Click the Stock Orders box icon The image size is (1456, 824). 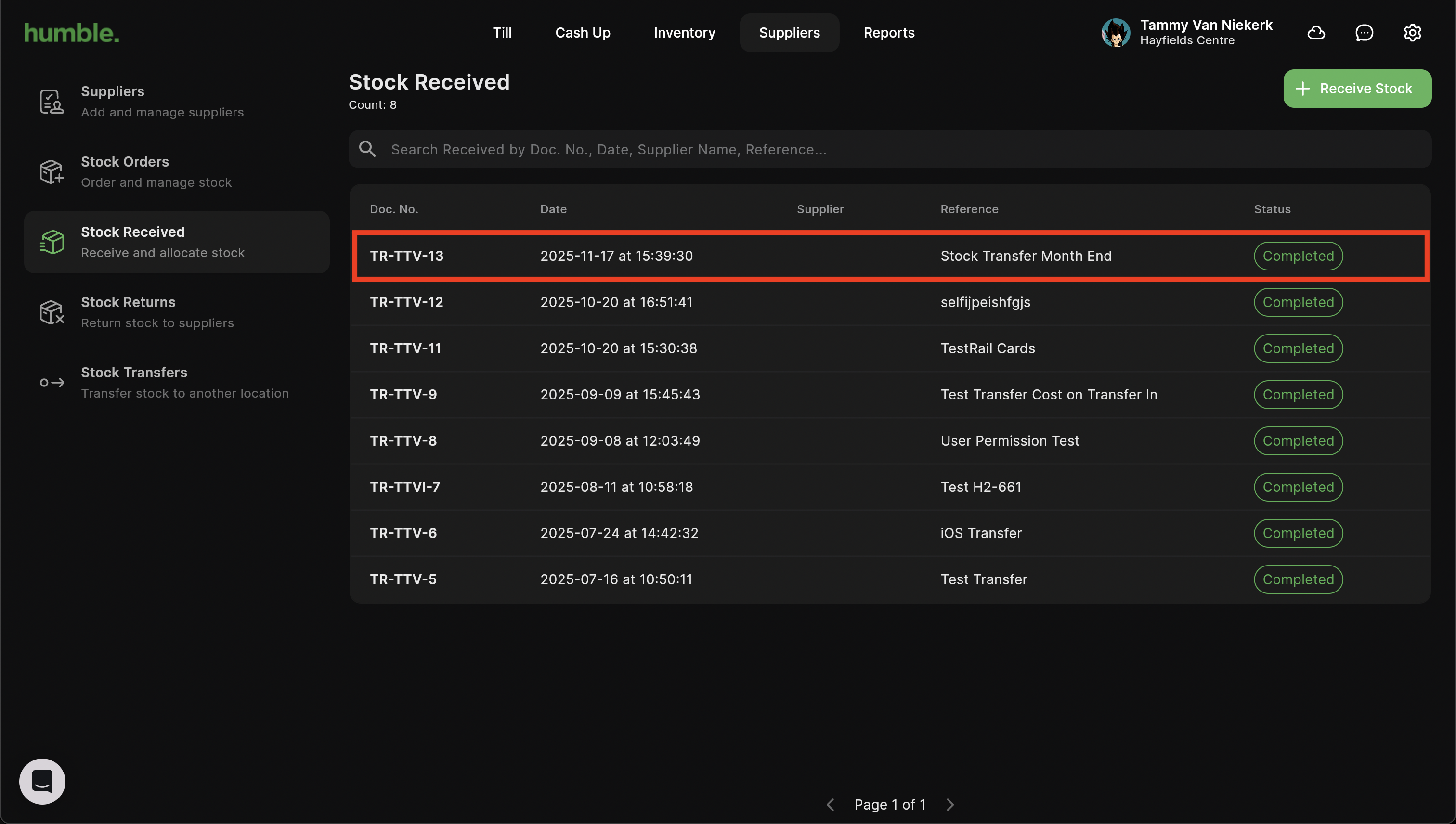pos(52,172)
